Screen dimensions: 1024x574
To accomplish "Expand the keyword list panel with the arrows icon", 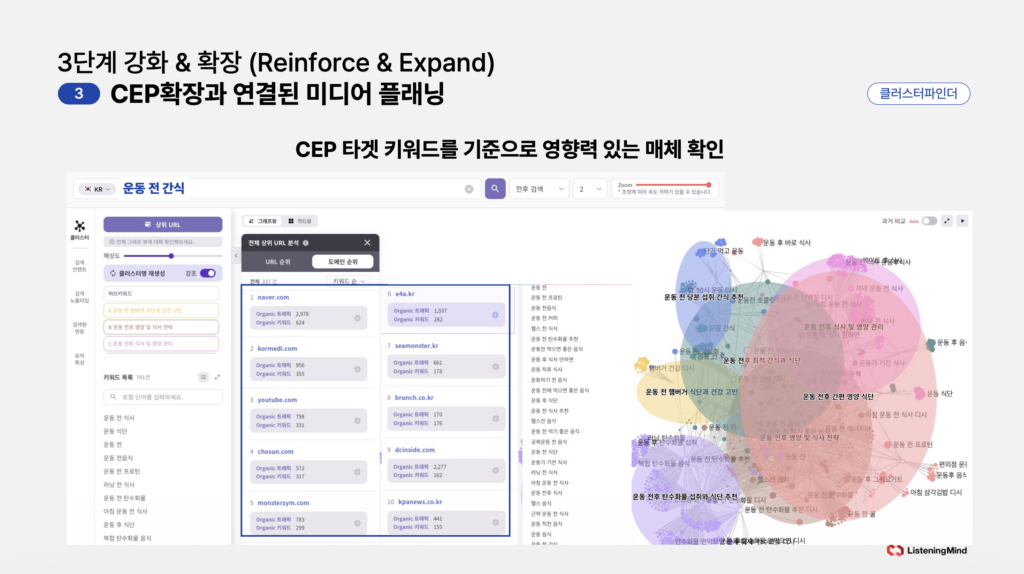I will pos(217,377).
